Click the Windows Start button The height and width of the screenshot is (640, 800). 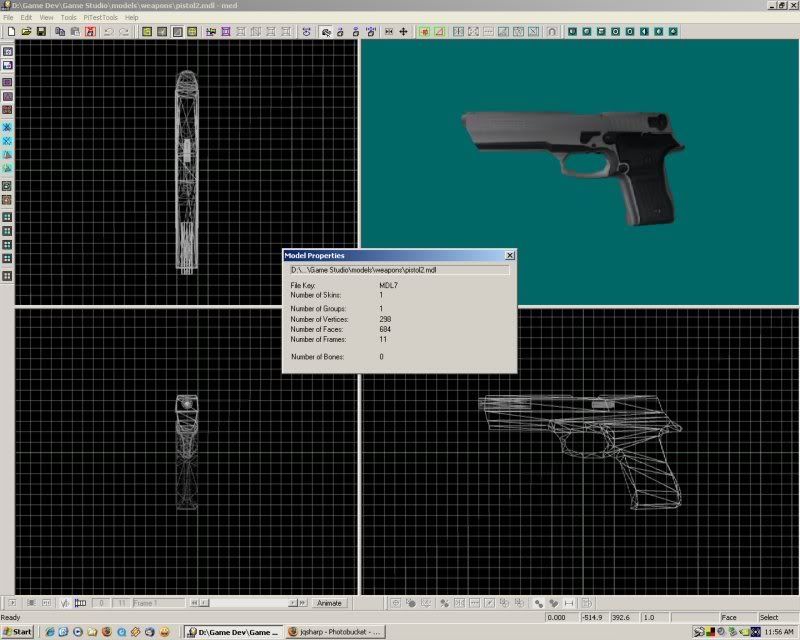tap(18, 632)
